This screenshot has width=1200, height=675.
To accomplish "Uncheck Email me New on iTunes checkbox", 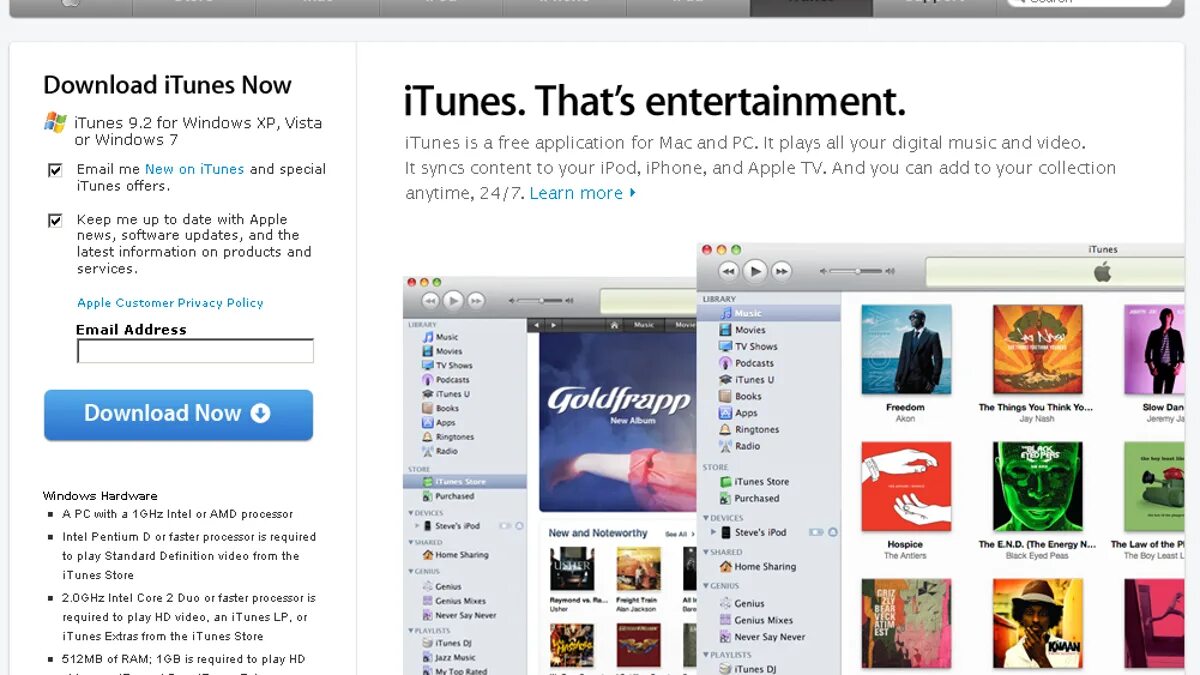I will (55, 170).
